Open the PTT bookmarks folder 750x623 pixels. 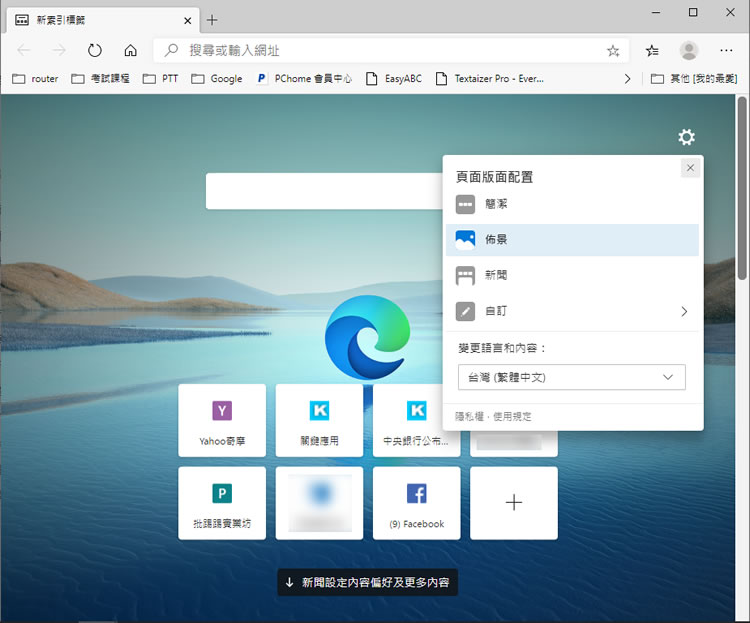click(x=160, y=78)
